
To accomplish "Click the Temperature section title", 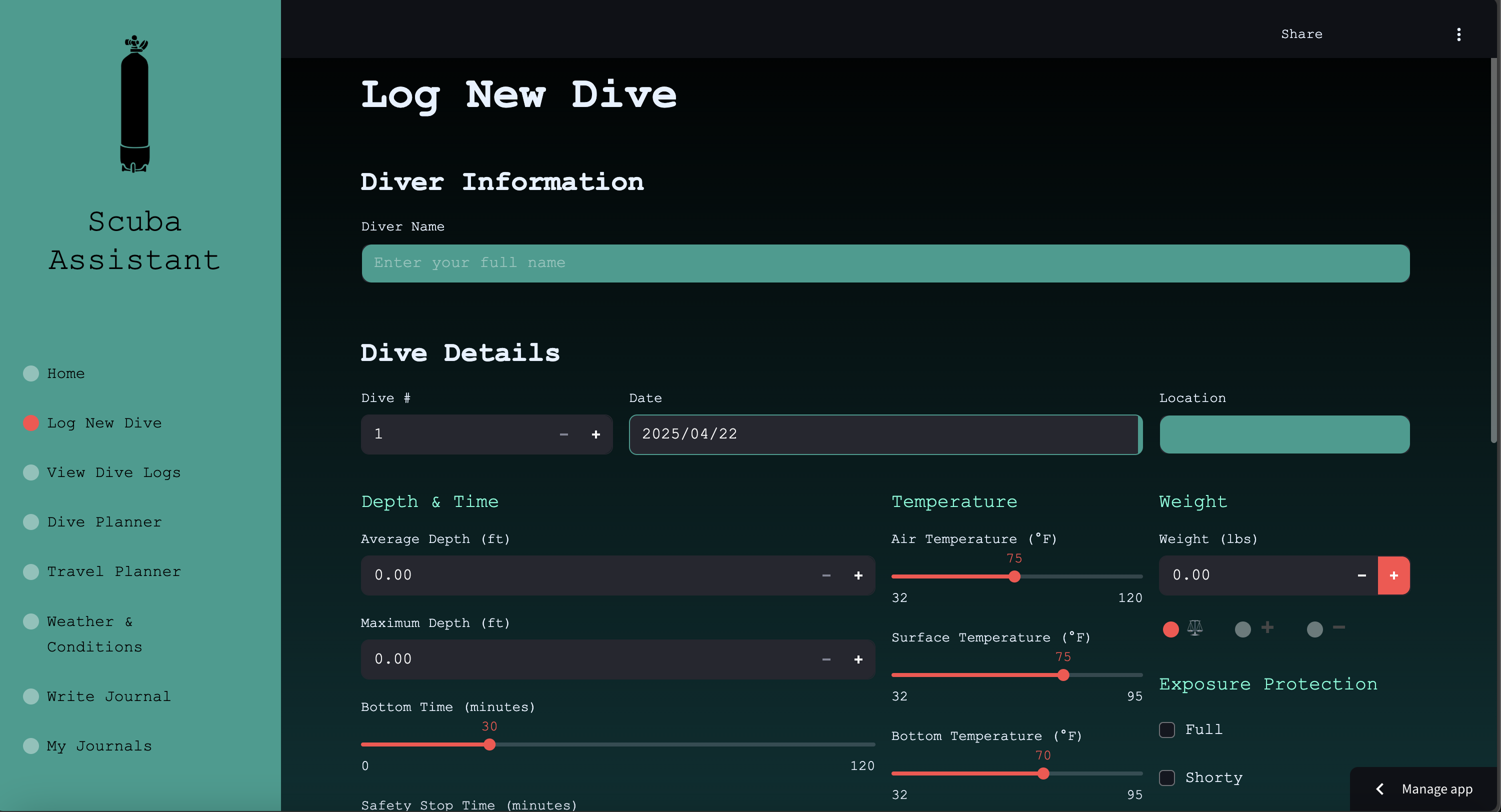I will pos(954,501).
